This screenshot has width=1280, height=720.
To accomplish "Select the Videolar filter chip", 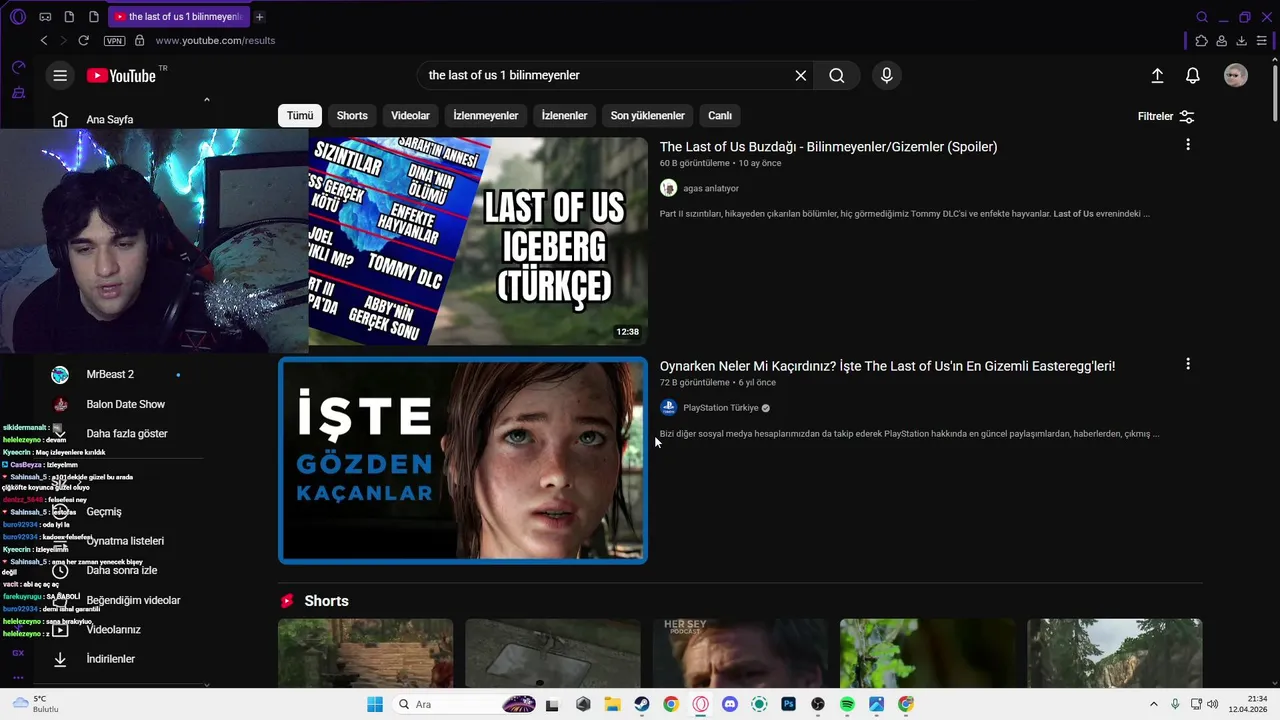I will (410, 116).
